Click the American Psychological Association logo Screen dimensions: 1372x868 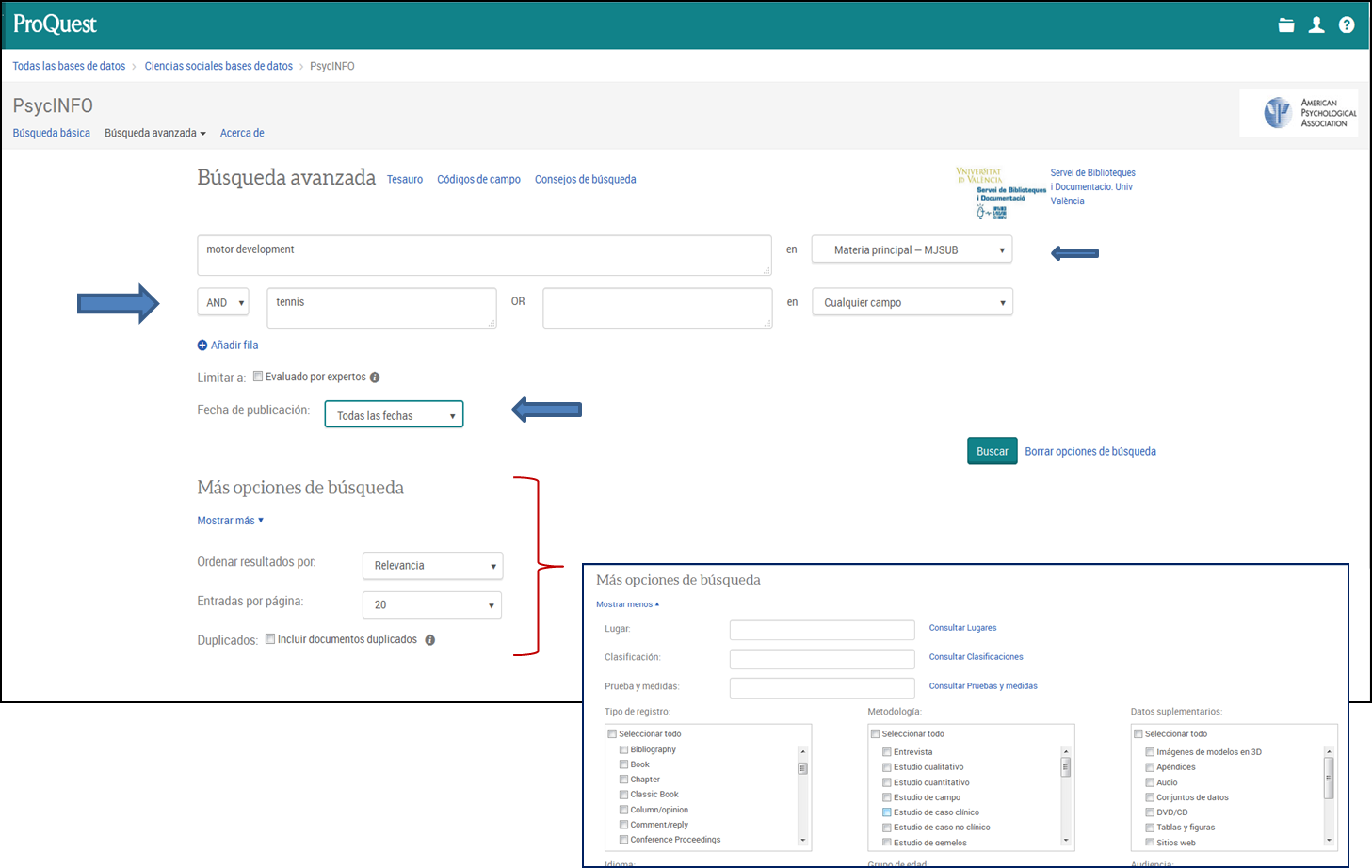click(1299, 113)
